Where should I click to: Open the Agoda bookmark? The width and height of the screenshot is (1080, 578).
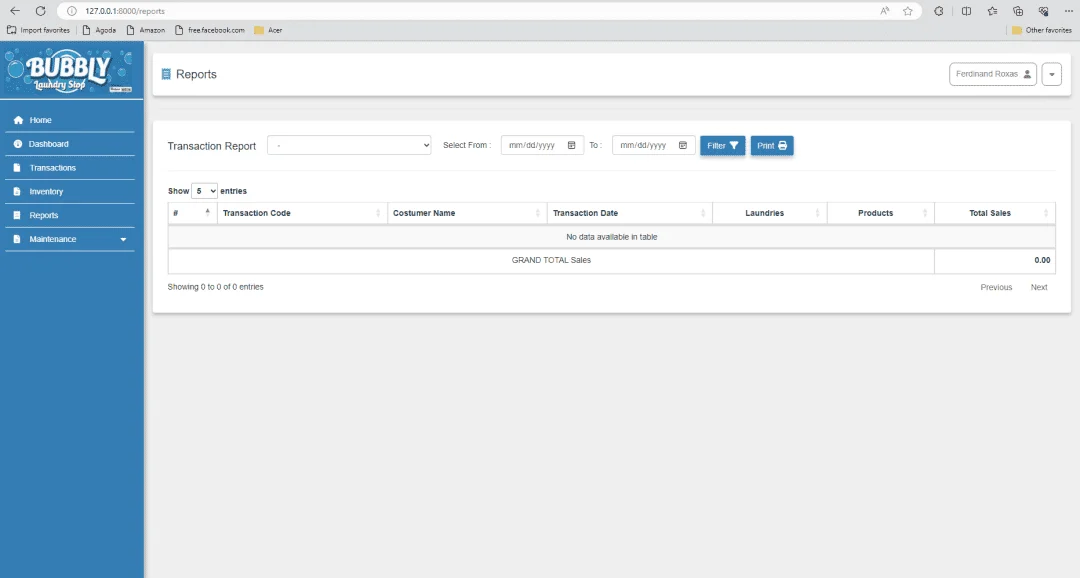(x=99, y=30)
